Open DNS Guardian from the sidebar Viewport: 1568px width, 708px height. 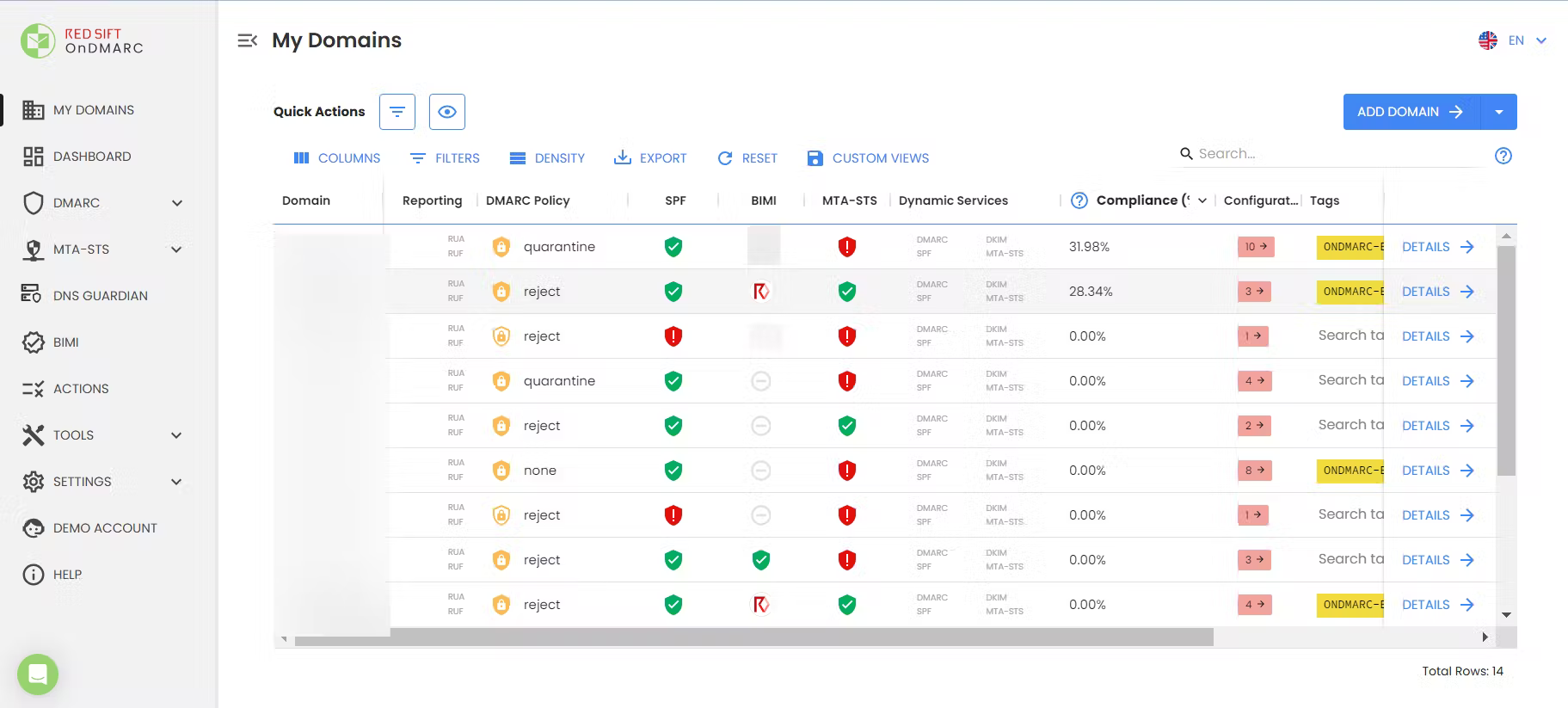100,296
